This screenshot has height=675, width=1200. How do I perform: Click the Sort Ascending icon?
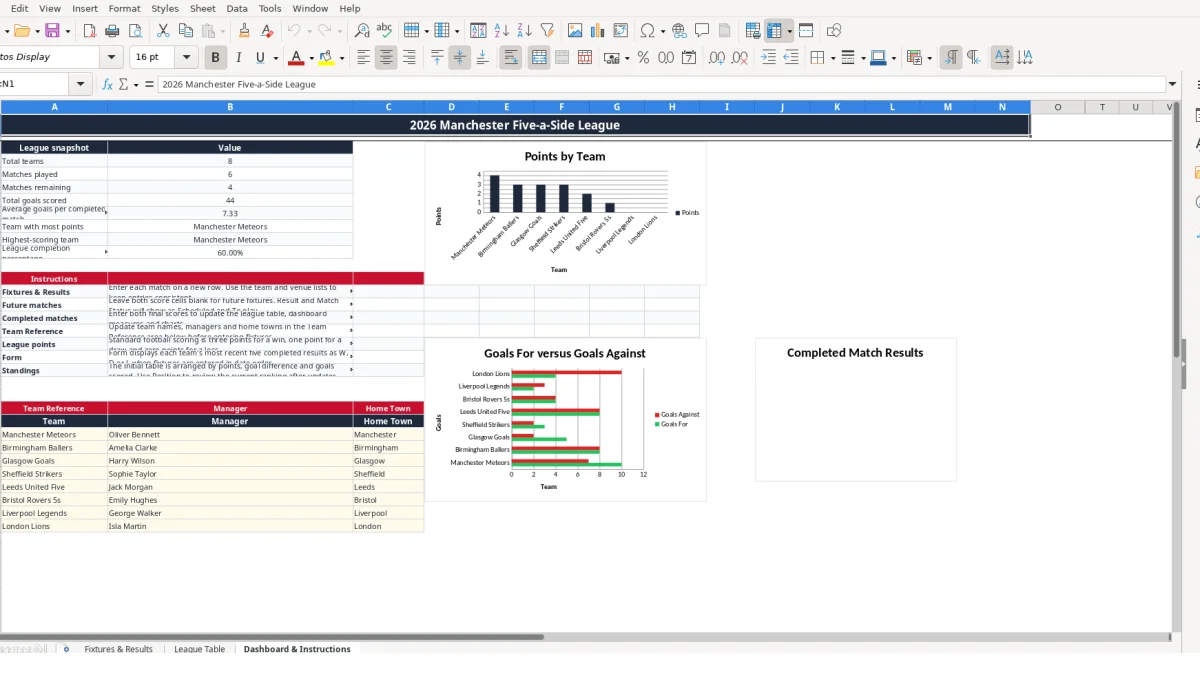point(501,31)
